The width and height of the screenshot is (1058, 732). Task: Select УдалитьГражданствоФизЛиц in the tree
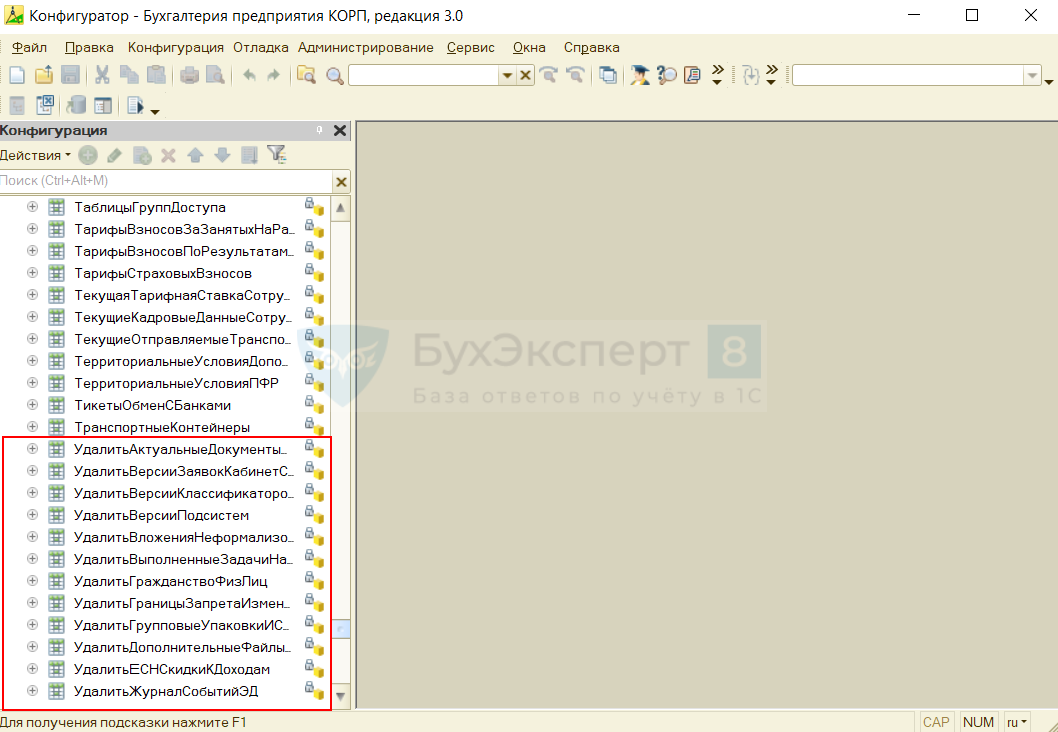(x=170, y=581)
